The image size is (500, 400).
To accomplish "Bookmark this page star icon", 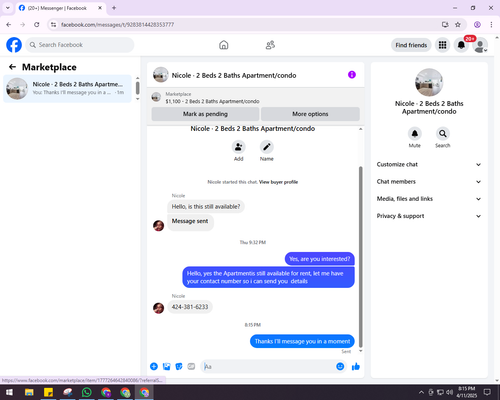I will [x=458, y=25].
